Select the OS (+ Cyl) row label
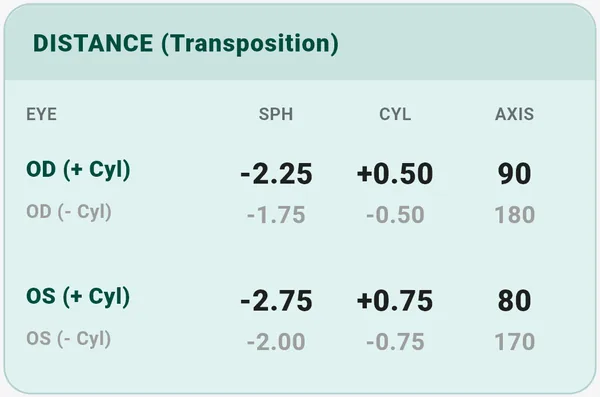Image resolution: width=600 pixels, height=397 pixels. 78,297
